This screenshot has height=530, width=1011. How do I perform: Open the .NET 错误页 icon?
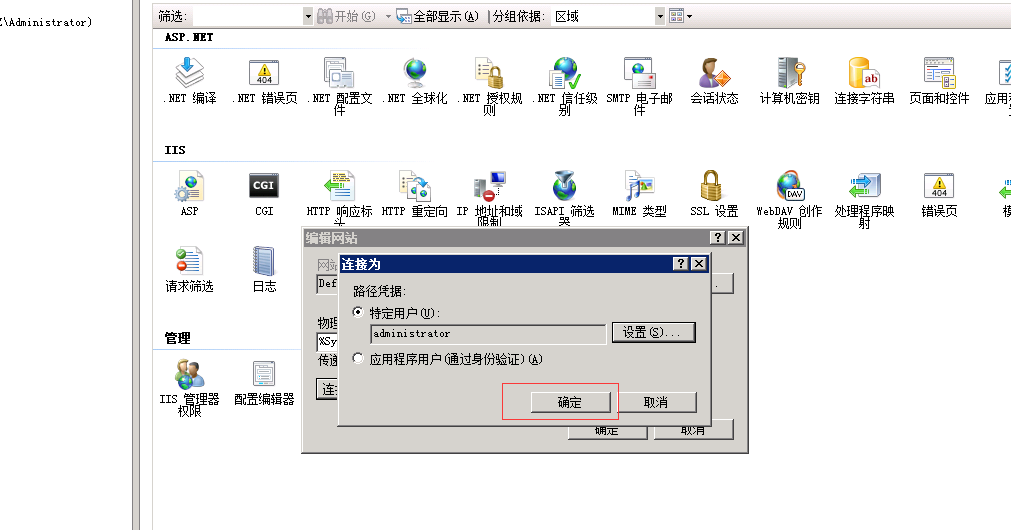click(x=264, y=72)
